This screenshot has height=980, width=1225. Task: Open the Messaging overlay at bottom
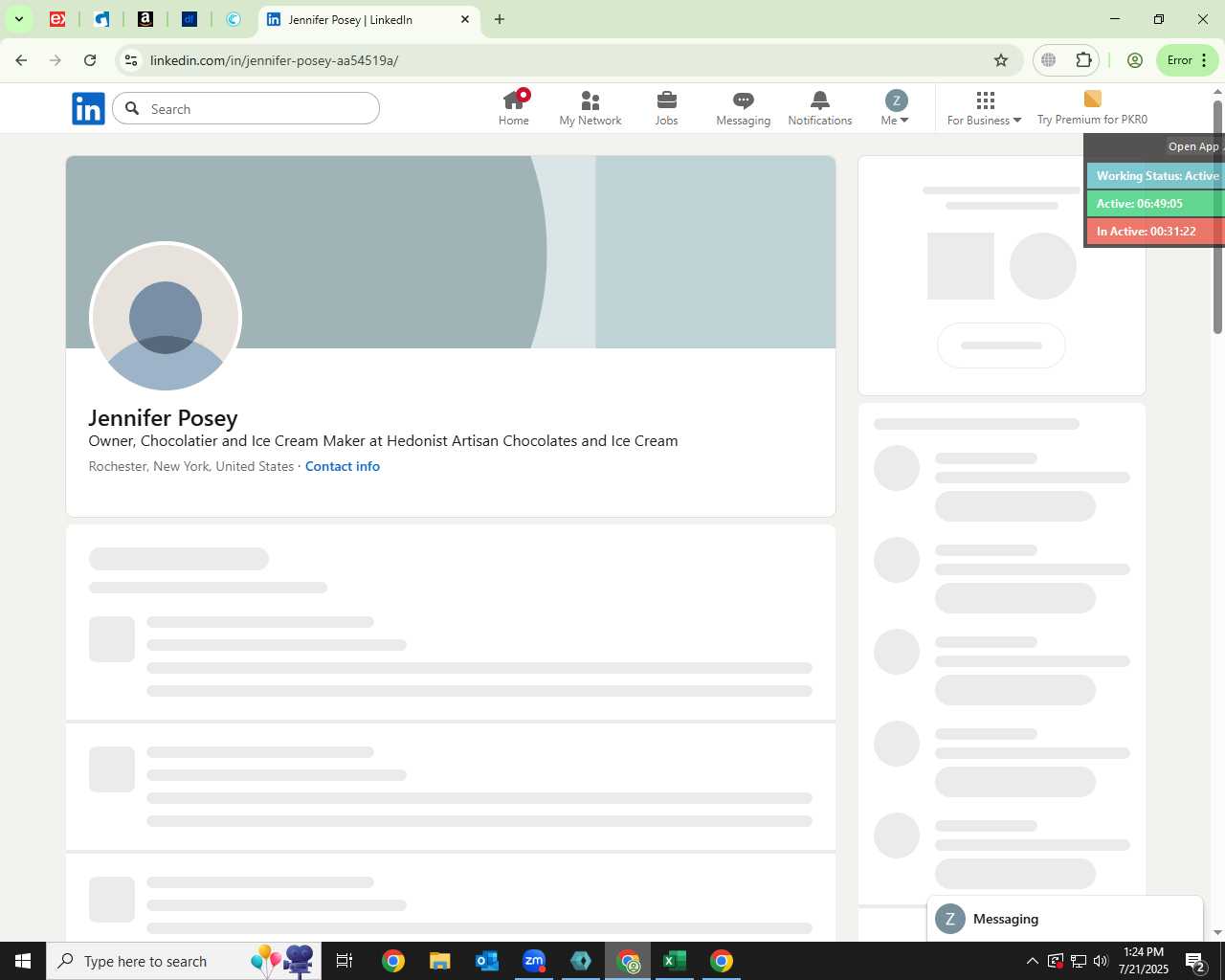coord(1064,919)
